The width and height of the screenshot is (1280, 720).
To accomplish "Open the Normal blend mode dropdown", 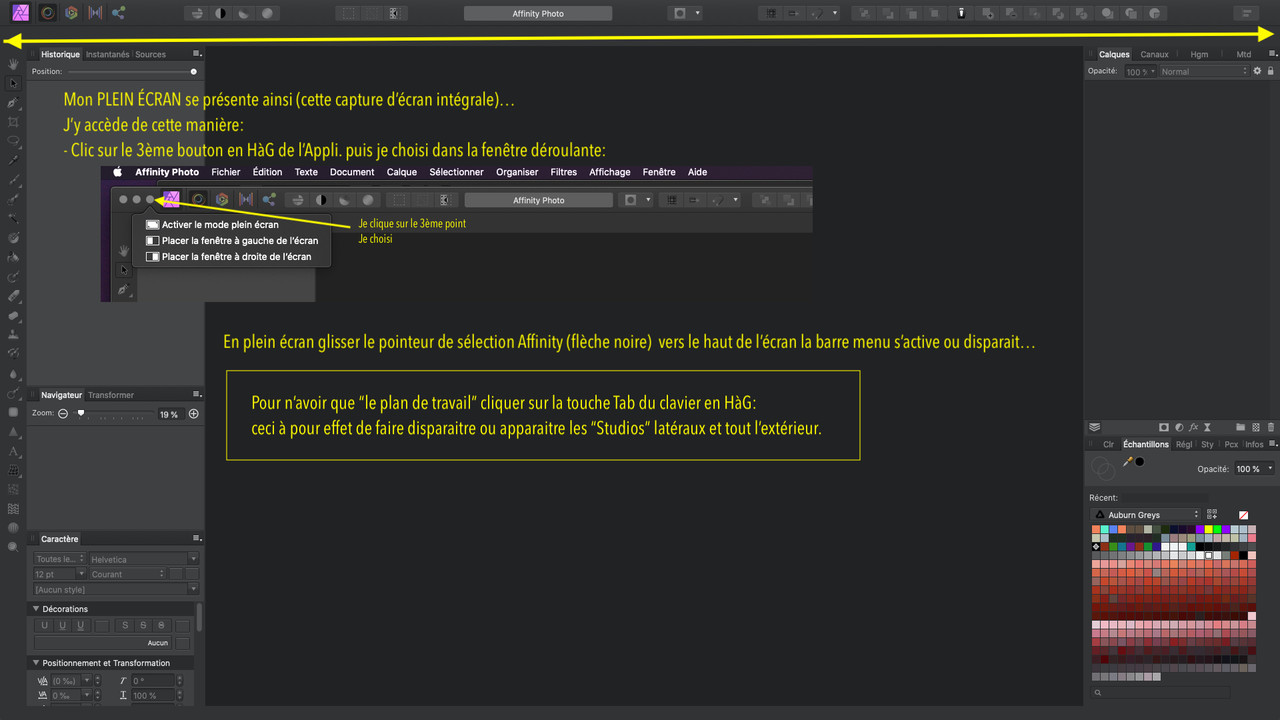I will coord(1204,72).
